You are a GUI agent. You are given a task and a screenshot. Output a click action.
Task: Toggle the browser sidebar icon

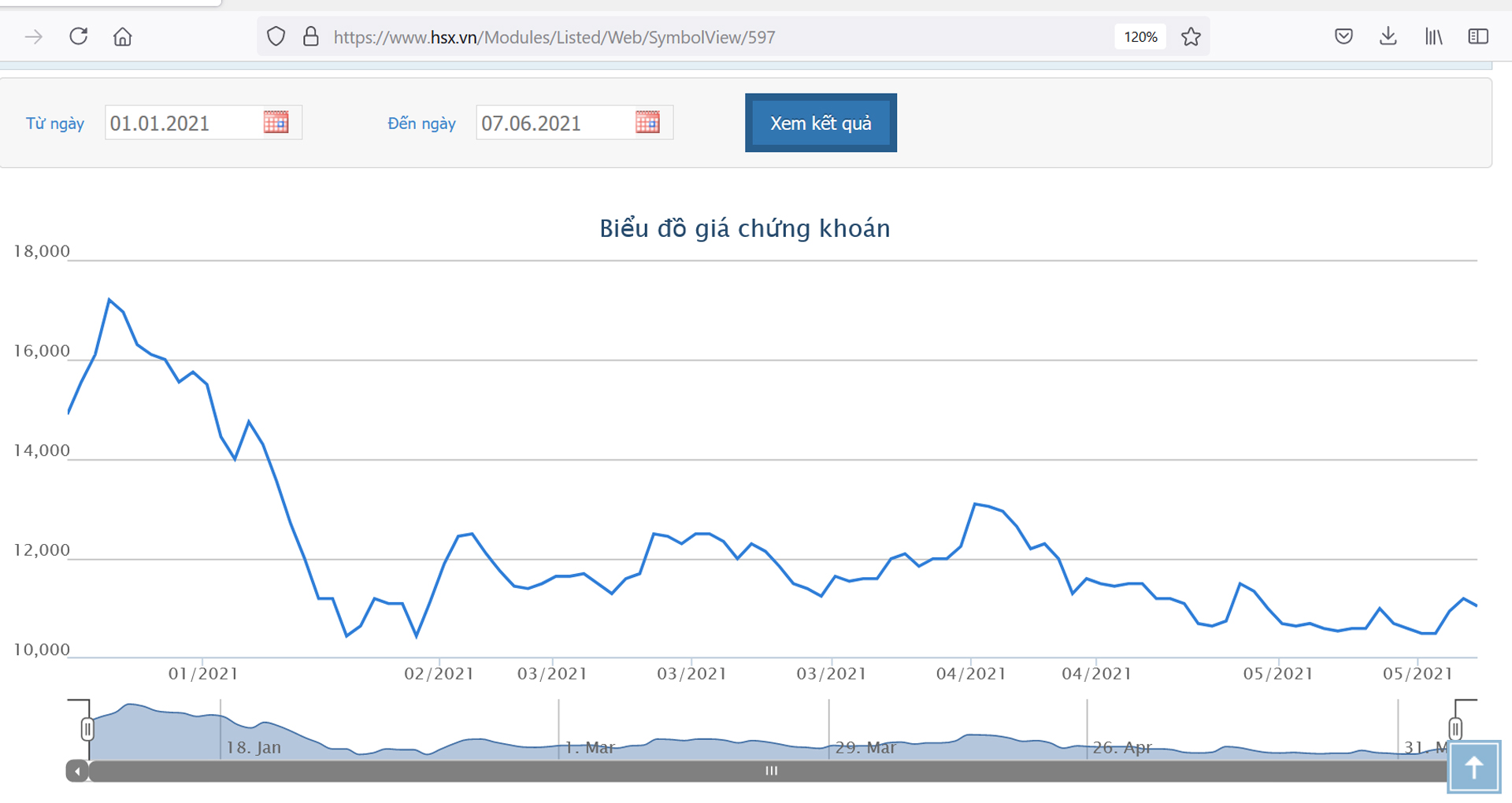point(1478,36)
